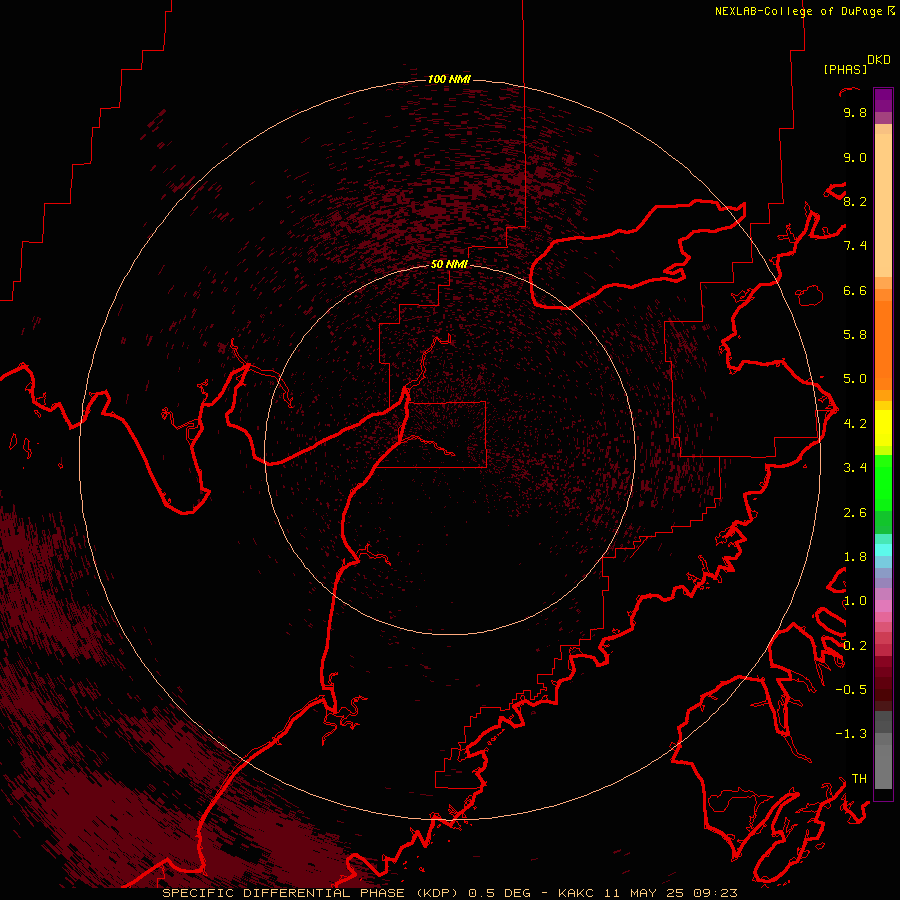The height and width of the screenshot is (900, 900).
Task: Click the (KDP) product abbreviation
Action: 437,893
